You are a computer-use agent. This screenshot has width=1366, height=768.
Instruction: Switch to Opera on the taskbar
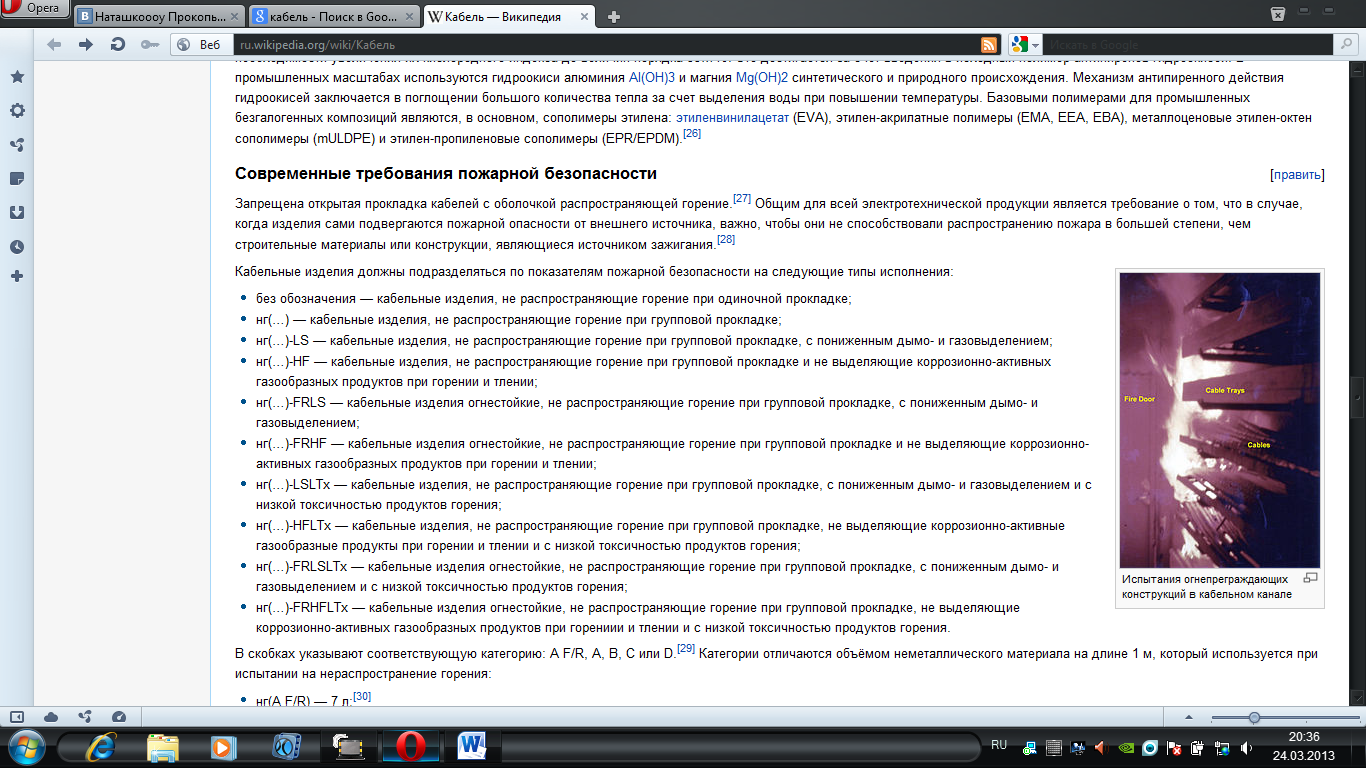click(410, 747)
